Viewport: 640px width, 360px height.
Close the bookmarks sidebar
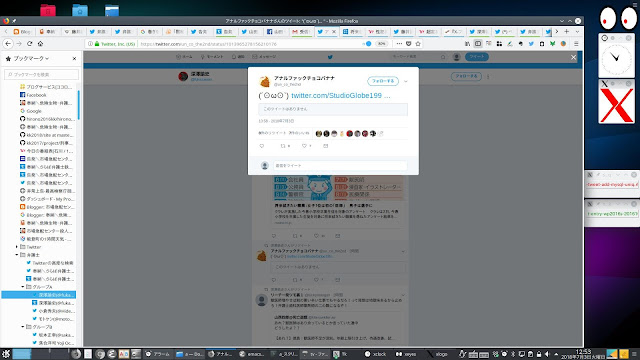point(74,59)
